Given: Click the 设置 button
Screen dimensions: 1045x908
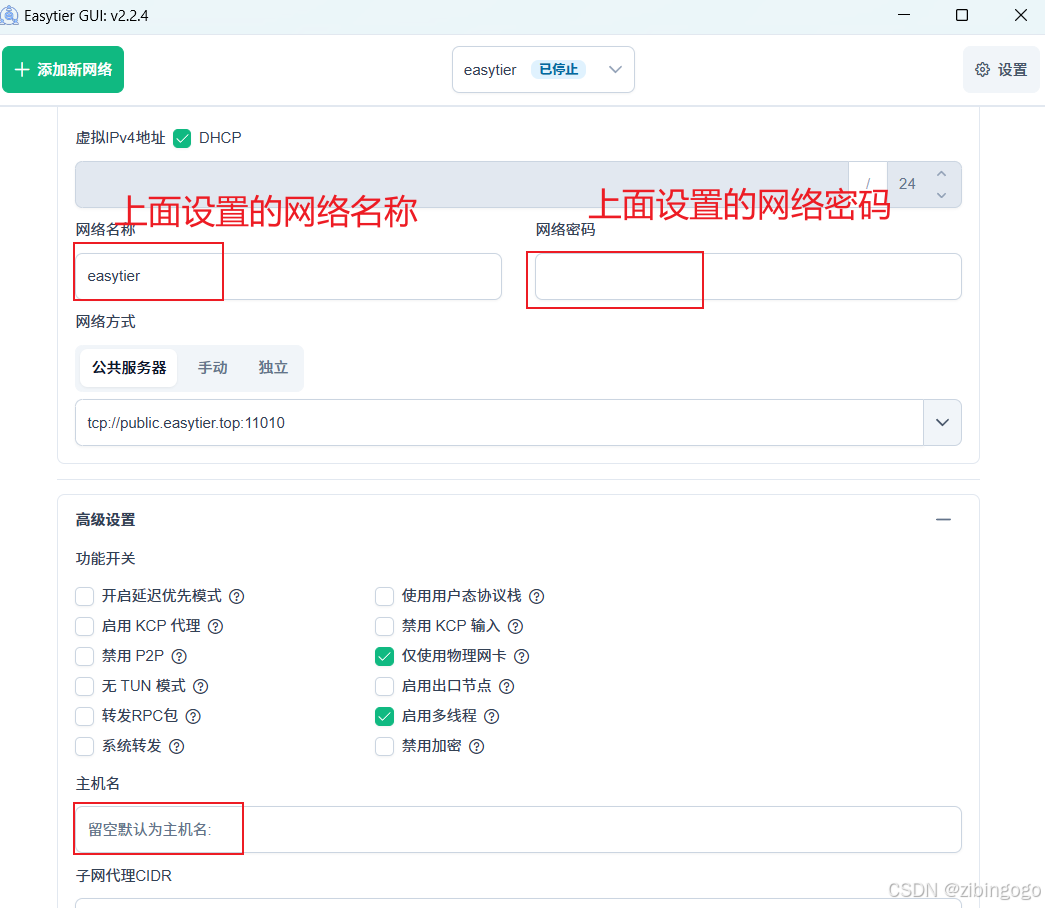Looking at the screenshot, I should (x=1001, y=69).
